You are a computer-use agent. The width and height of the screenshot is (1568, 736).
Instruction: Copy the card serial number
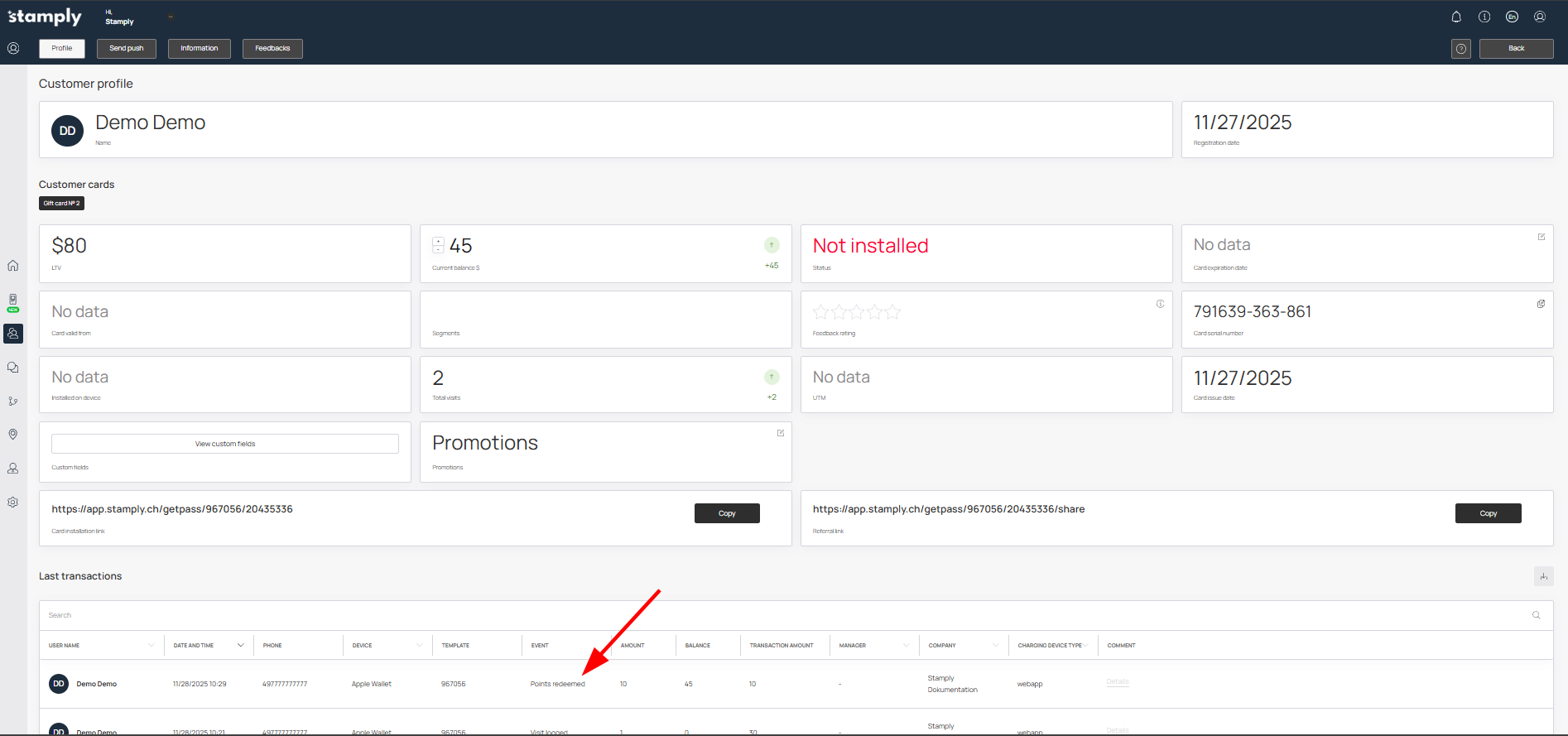pos(1541,304)
